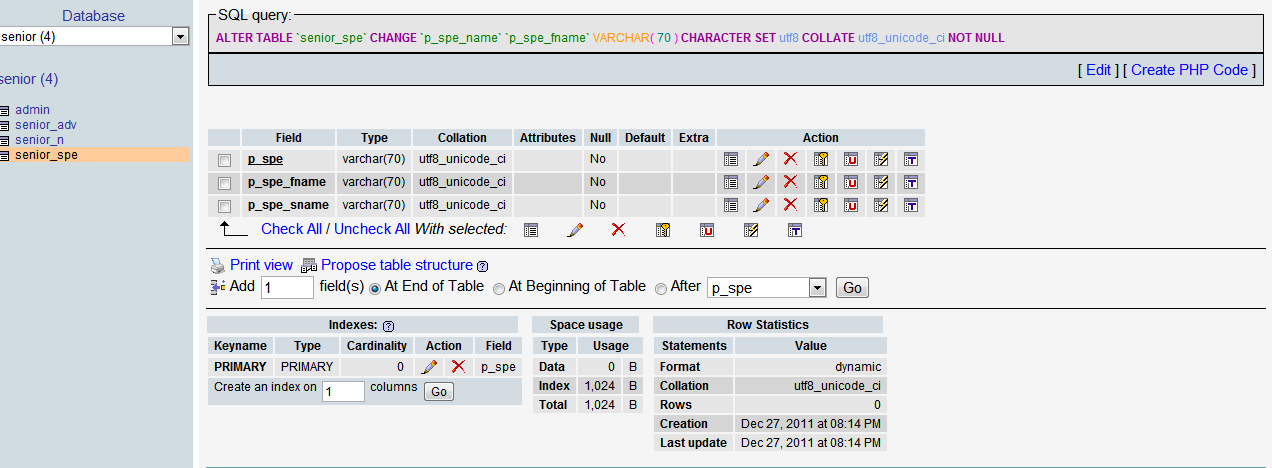This screenshot has width=1272, height=468.
Task: Add unique index icon for p_spe row
Action: [850, 159]
